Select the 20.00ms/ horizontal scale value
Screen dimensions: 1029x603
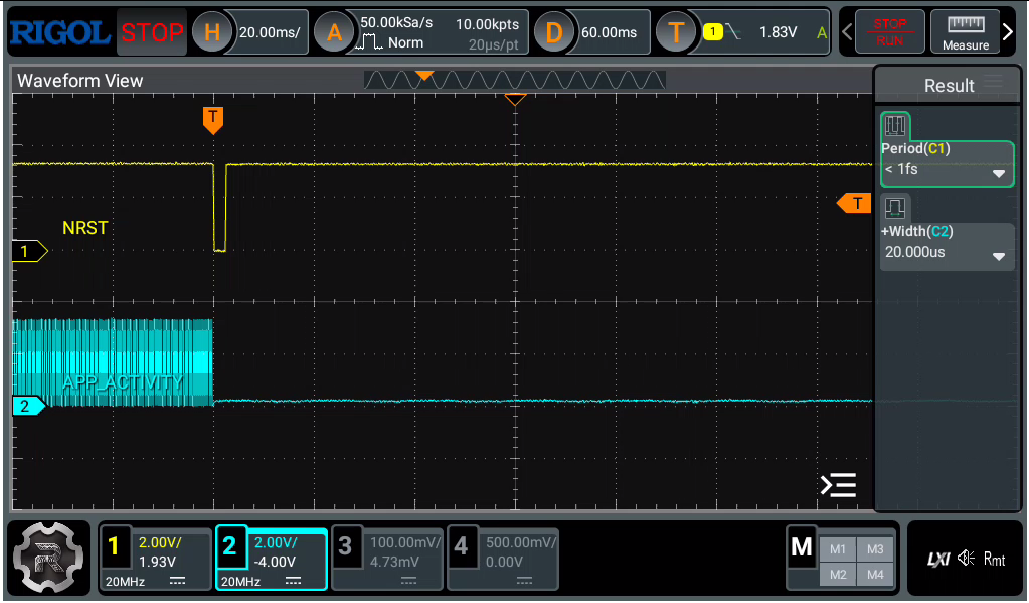tap(270, 32)
